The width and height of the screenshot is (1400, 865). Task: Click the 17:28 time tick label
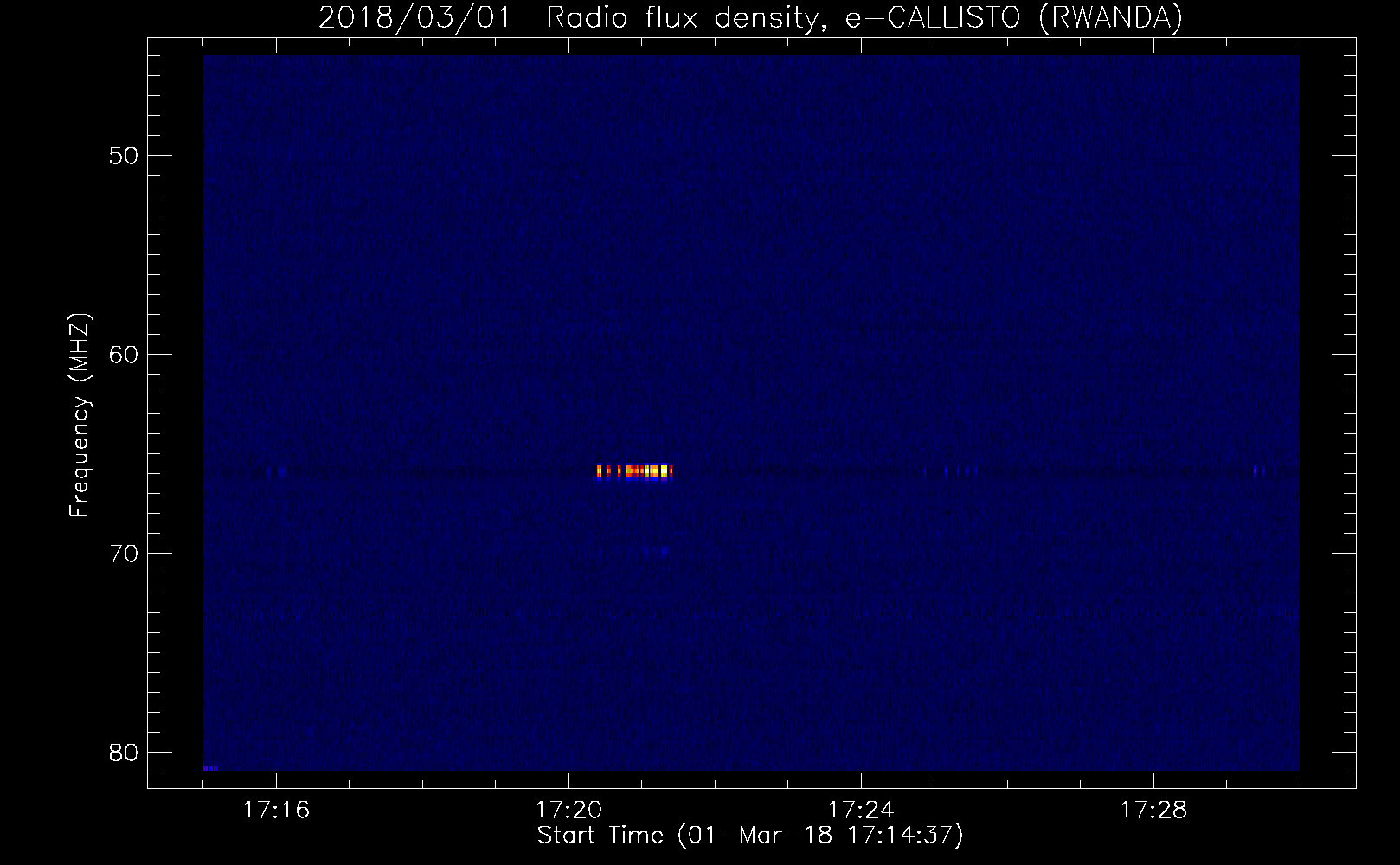tap(1153, 811)
